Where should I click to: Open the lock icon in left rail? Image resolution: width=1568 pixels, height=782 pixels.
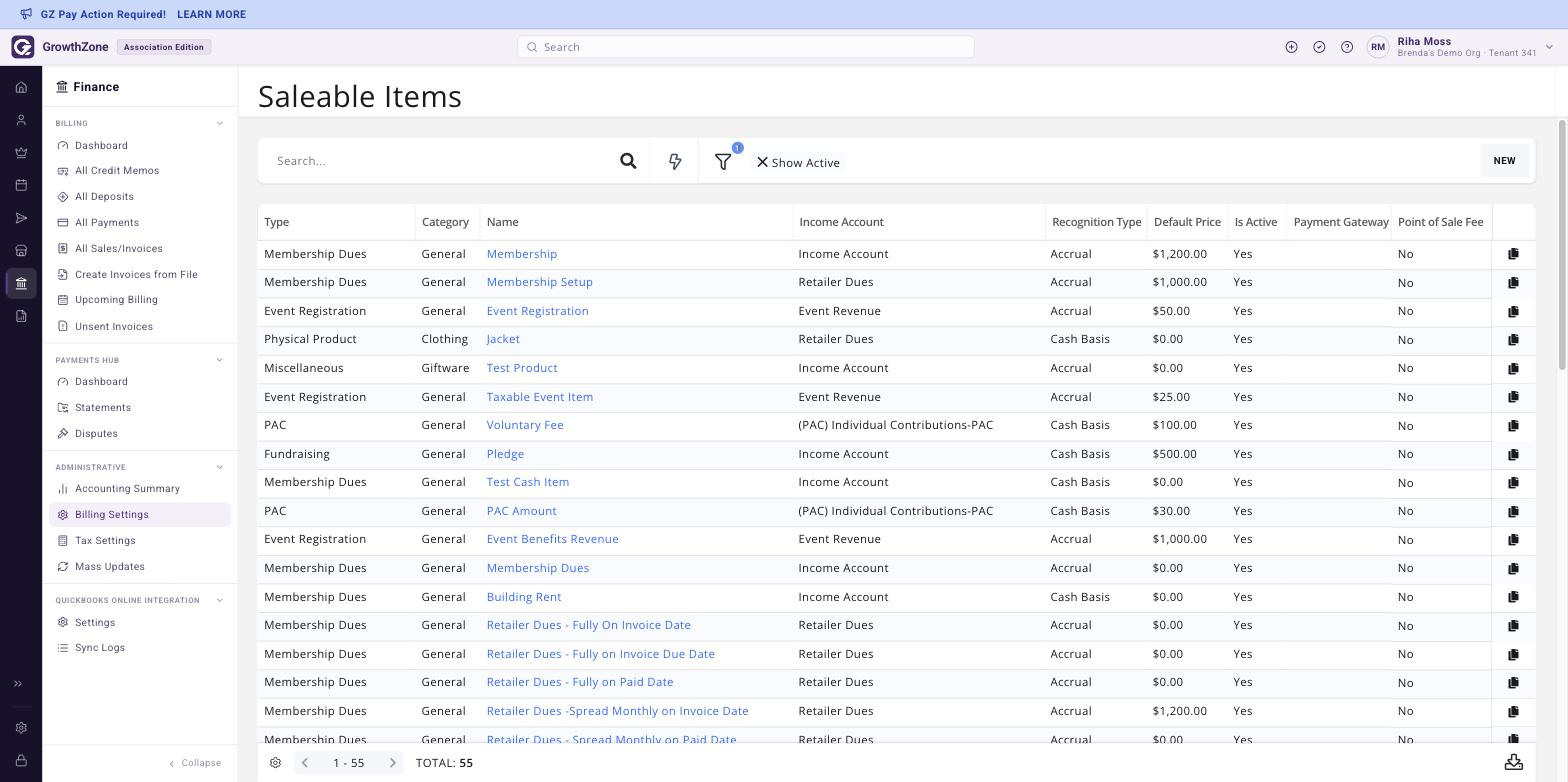click(x=21, y=761)
